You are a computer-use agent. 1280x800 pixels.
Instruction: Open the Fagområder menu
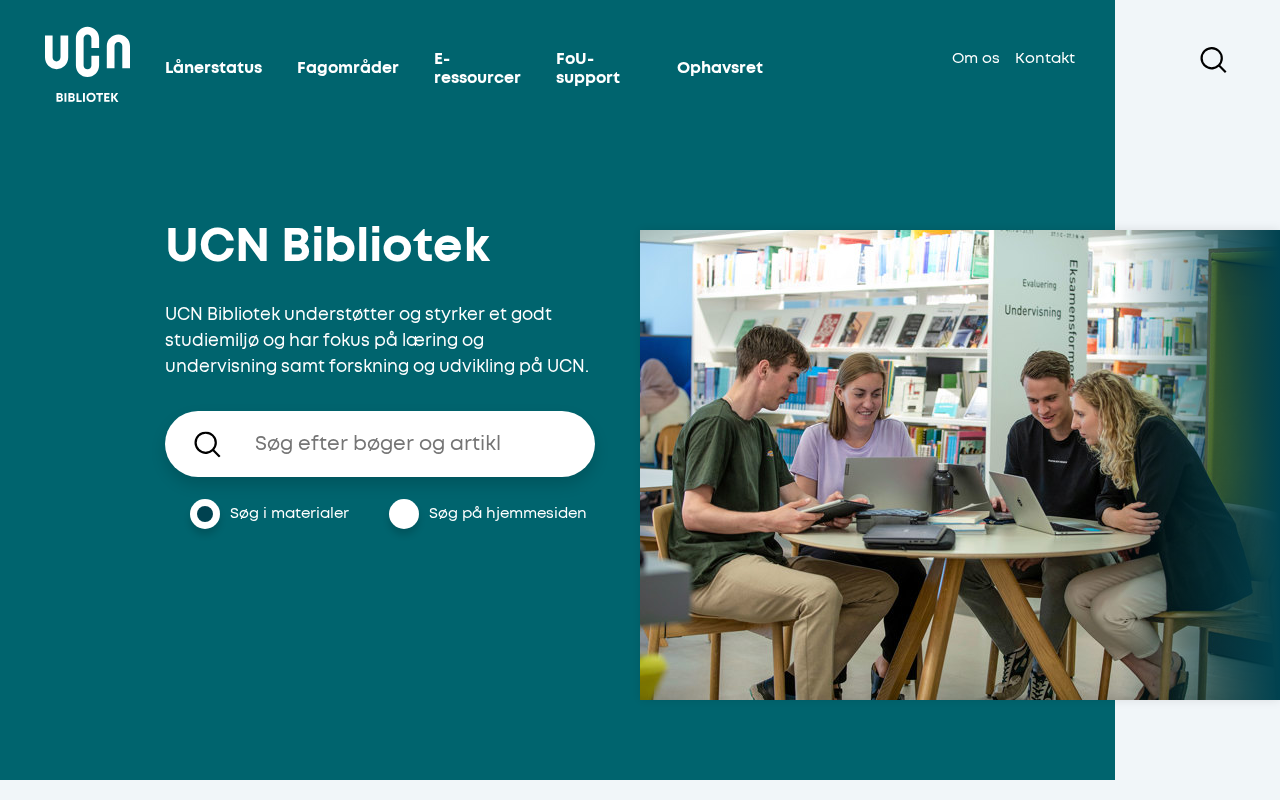click(348, 68)
